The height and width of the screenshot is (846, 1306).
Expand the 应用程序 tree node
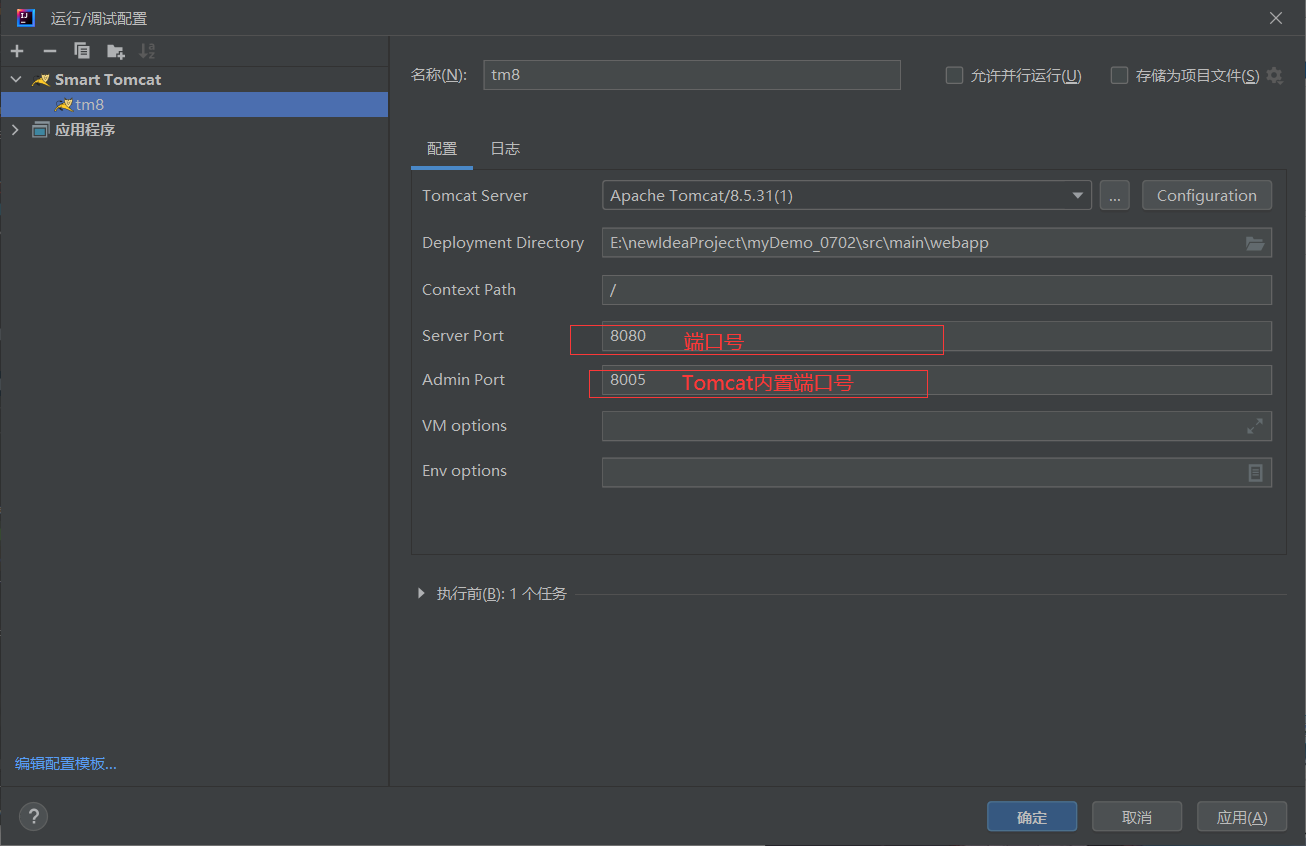click(15, 130)
